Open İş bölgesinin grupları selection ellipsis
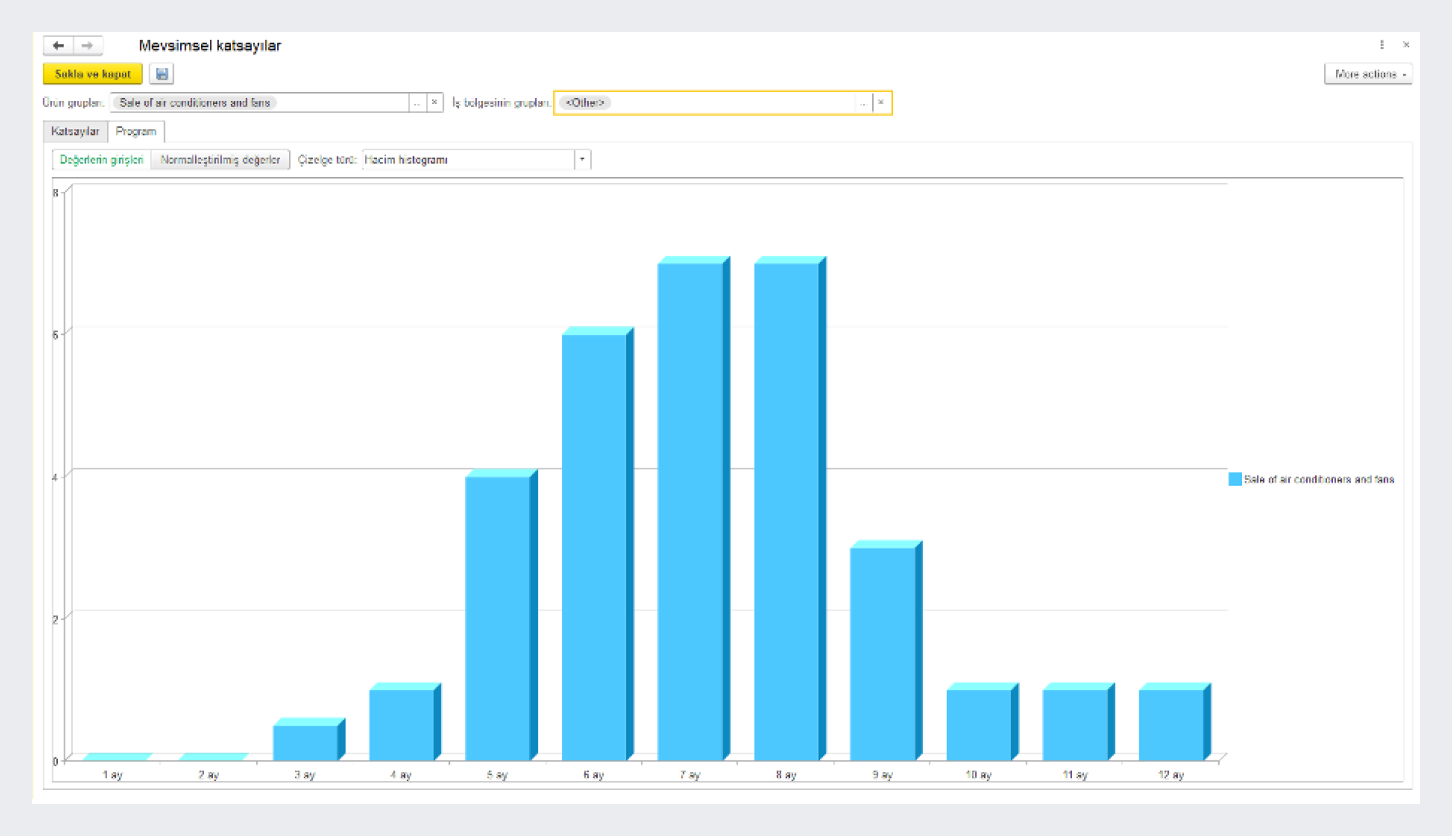Screen dimensions: 1452x836 tap(863, 102)
